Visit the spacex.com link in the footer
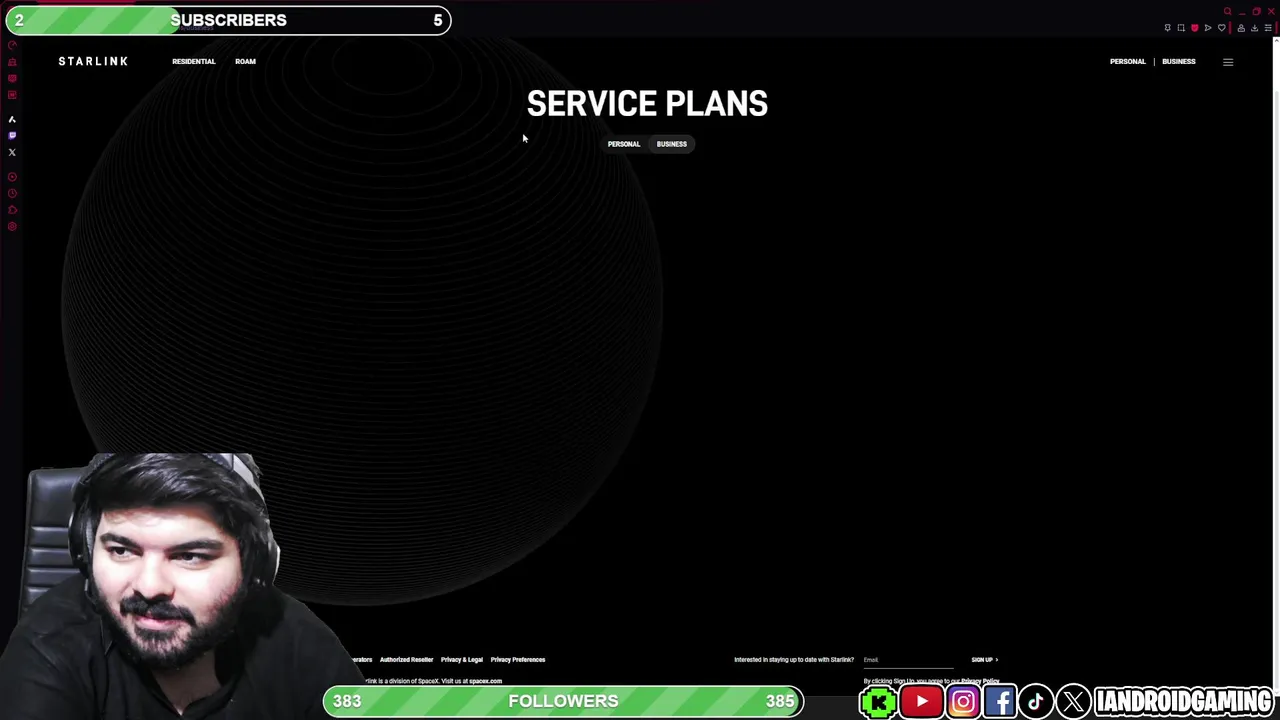1280x720 pixels. (485, 681)
